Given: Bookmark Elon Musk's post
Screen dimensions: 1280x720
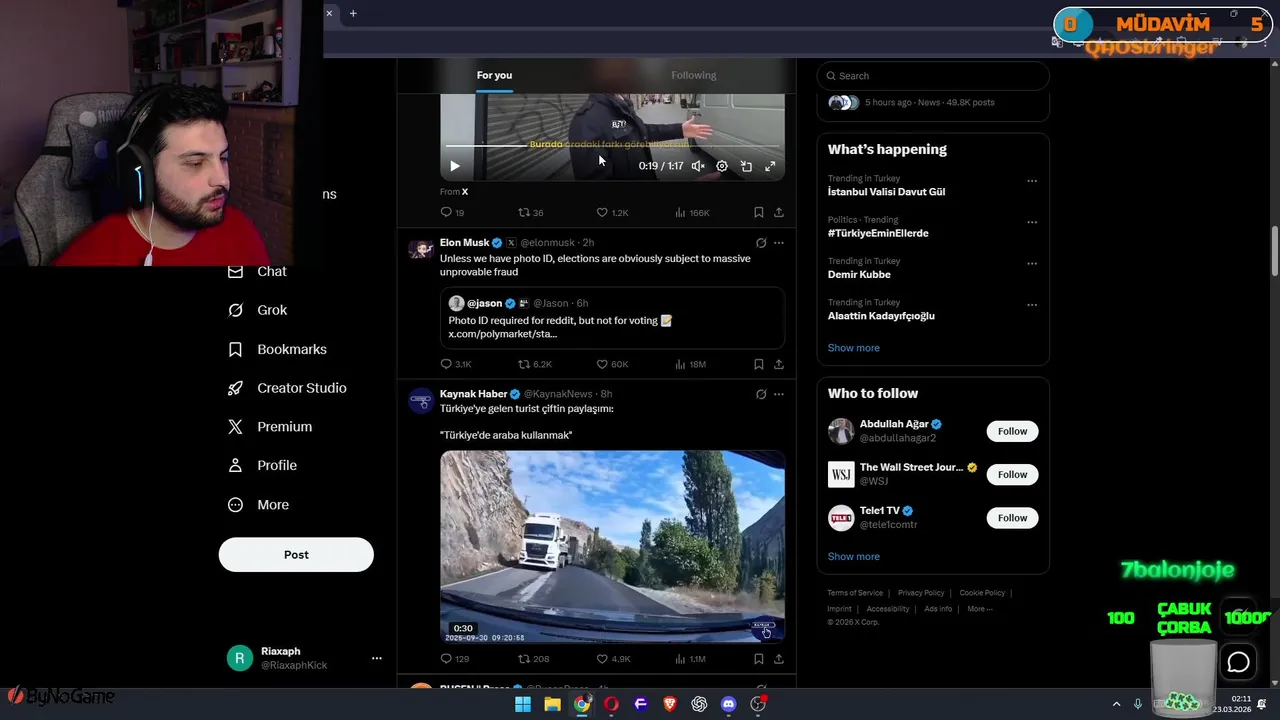Looking at the screenshot, I should pyautogui.click(x=758, y=364).
